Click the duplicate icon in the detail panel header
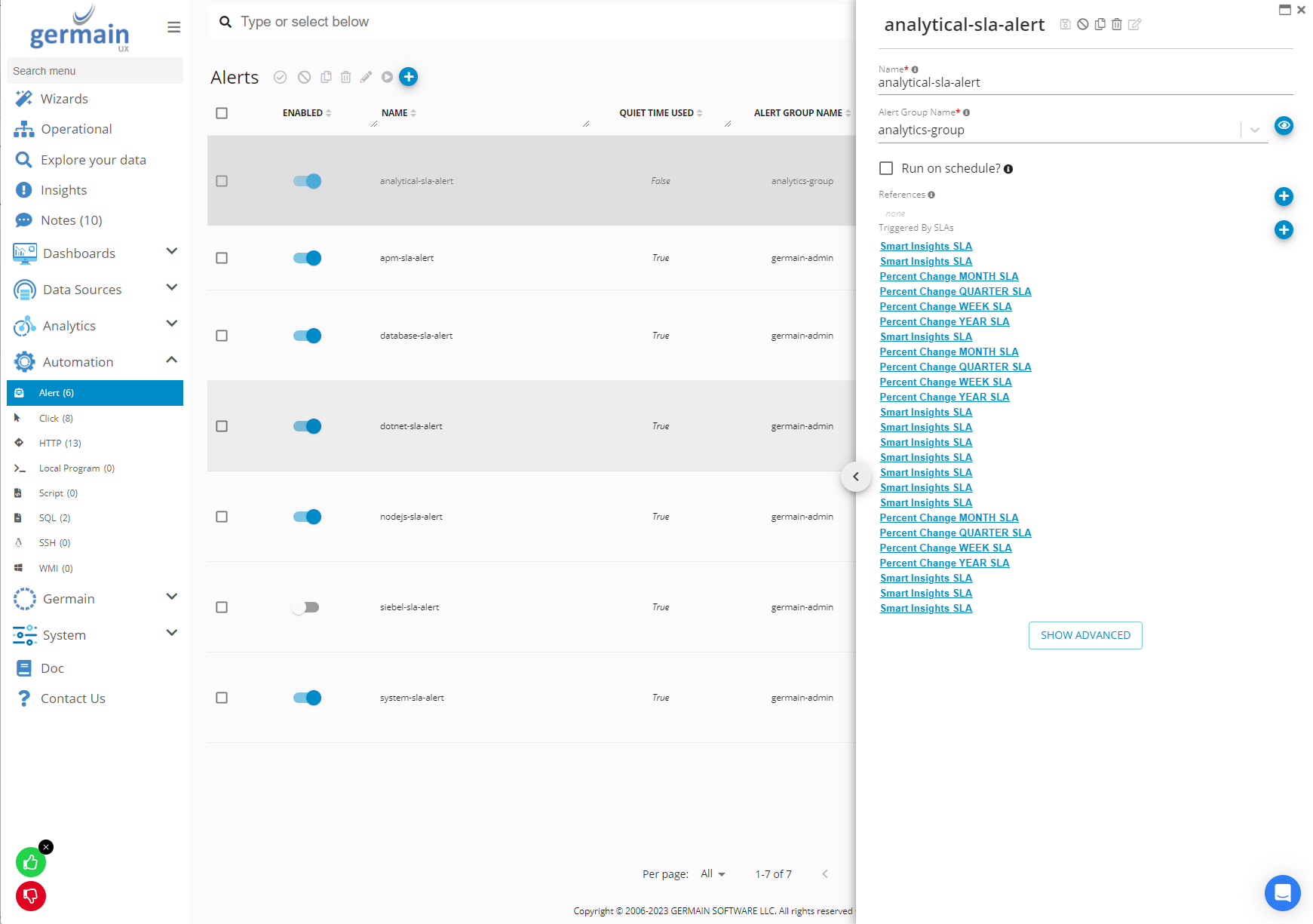Image resolution: width=1313 pixels, height=924 pixels. point(1100,24)
